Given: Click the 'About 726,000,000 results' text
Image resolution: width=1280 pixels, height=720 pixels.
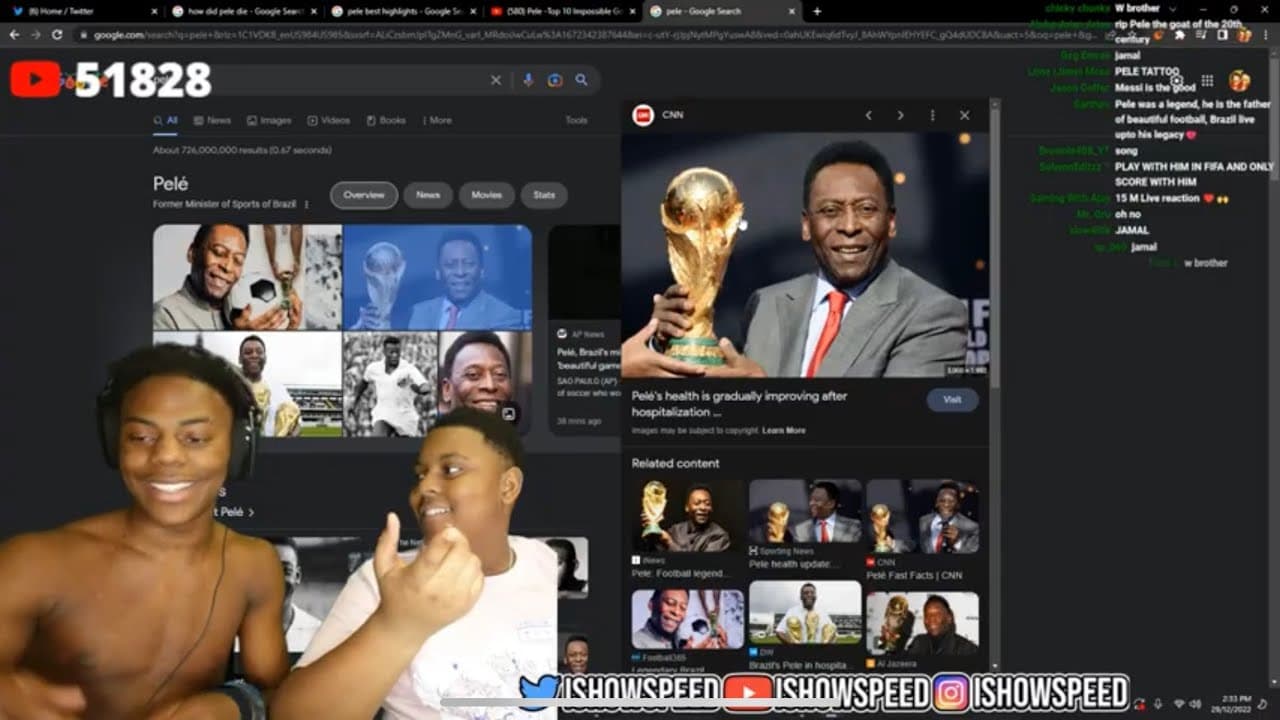Looking at the screenshot, I should point(242,150).
